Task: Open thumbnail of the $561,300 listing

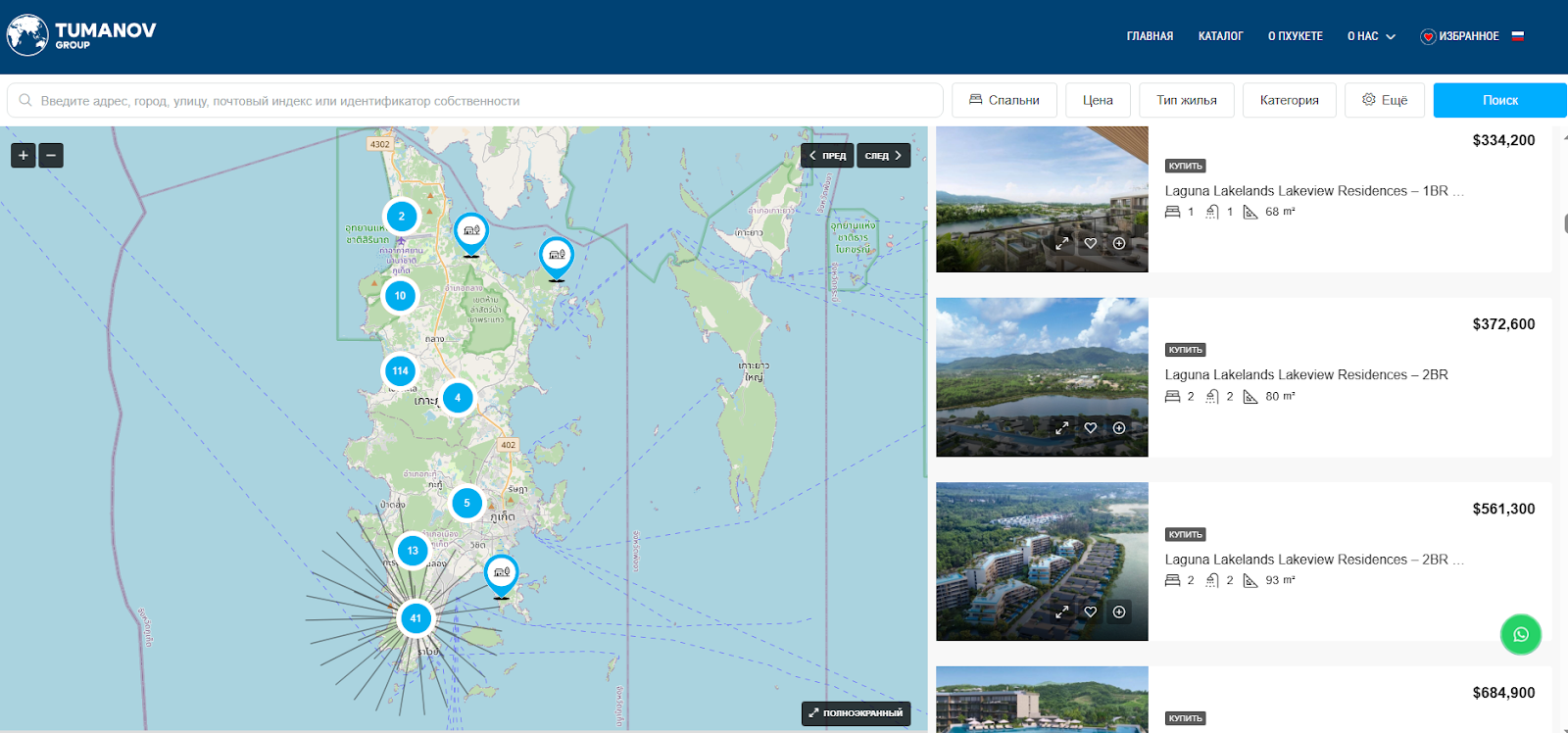Action: [x=1042, y=562]
